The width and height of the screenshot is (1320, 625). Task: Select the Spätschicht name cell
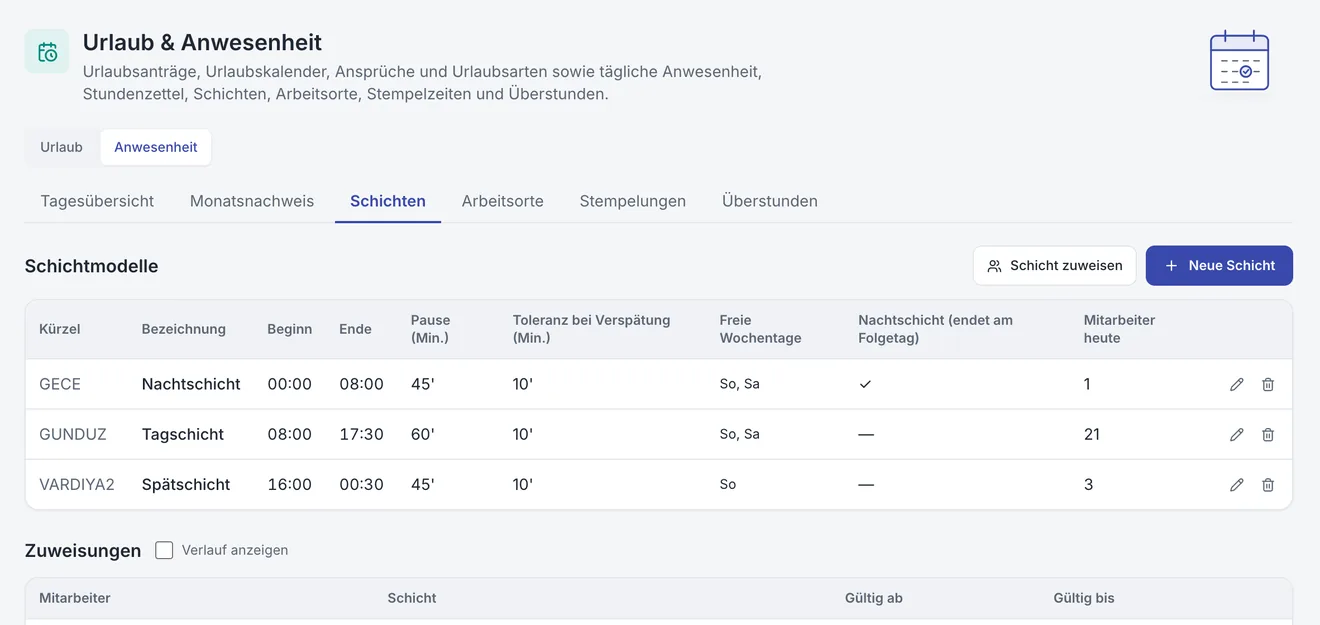click(x=186, y=484)
